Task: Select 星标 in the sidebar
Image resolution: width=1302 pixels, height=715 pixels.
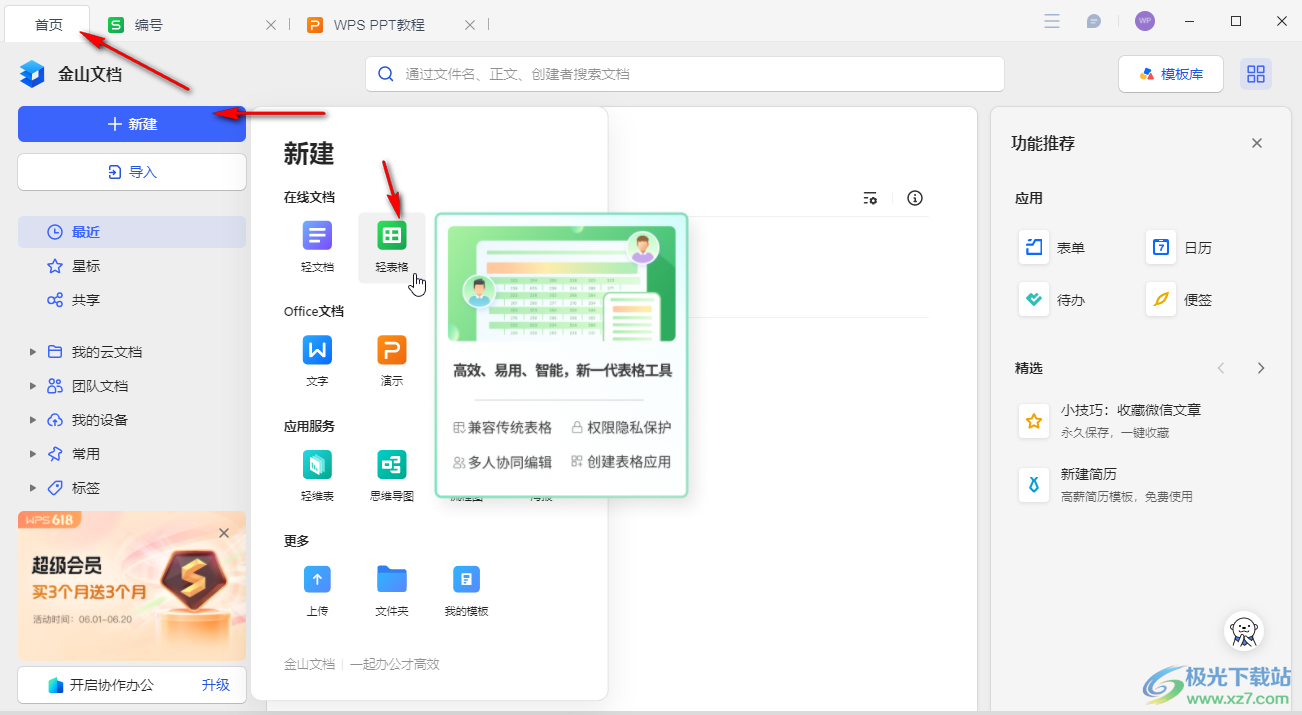Action: point(132,266)
